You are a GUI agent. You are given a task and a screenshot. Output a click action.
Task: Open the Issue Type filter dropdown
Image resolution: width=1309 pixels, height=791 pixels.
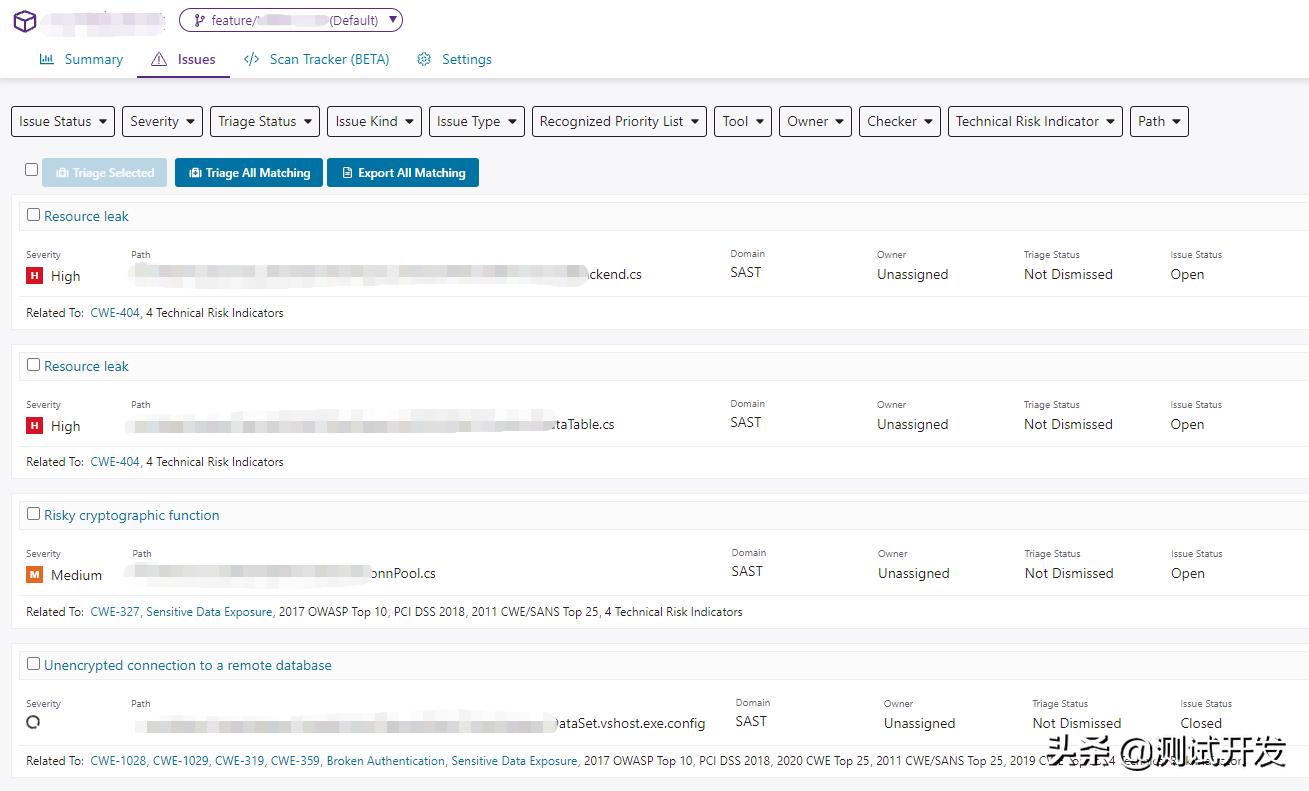coord(477,121)
